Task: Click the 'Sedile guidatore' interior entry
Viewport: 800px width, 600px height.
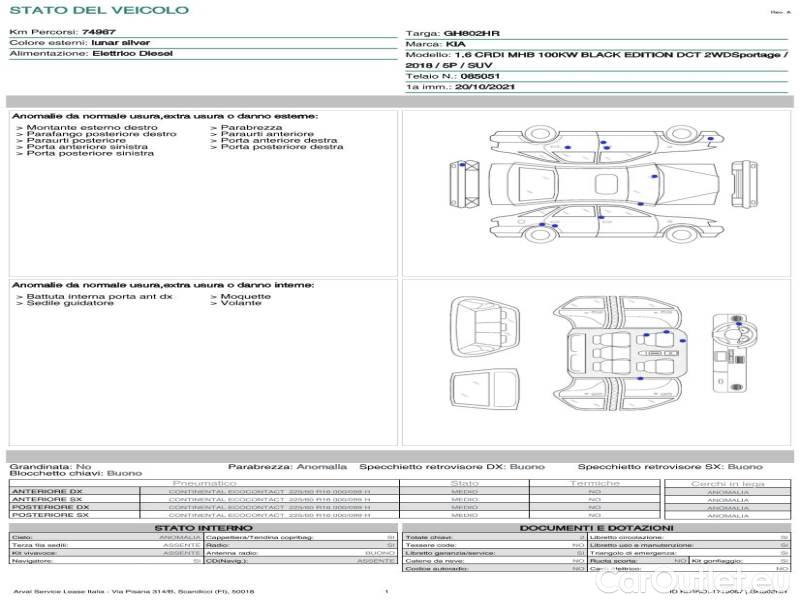Action: click(70, 303)
